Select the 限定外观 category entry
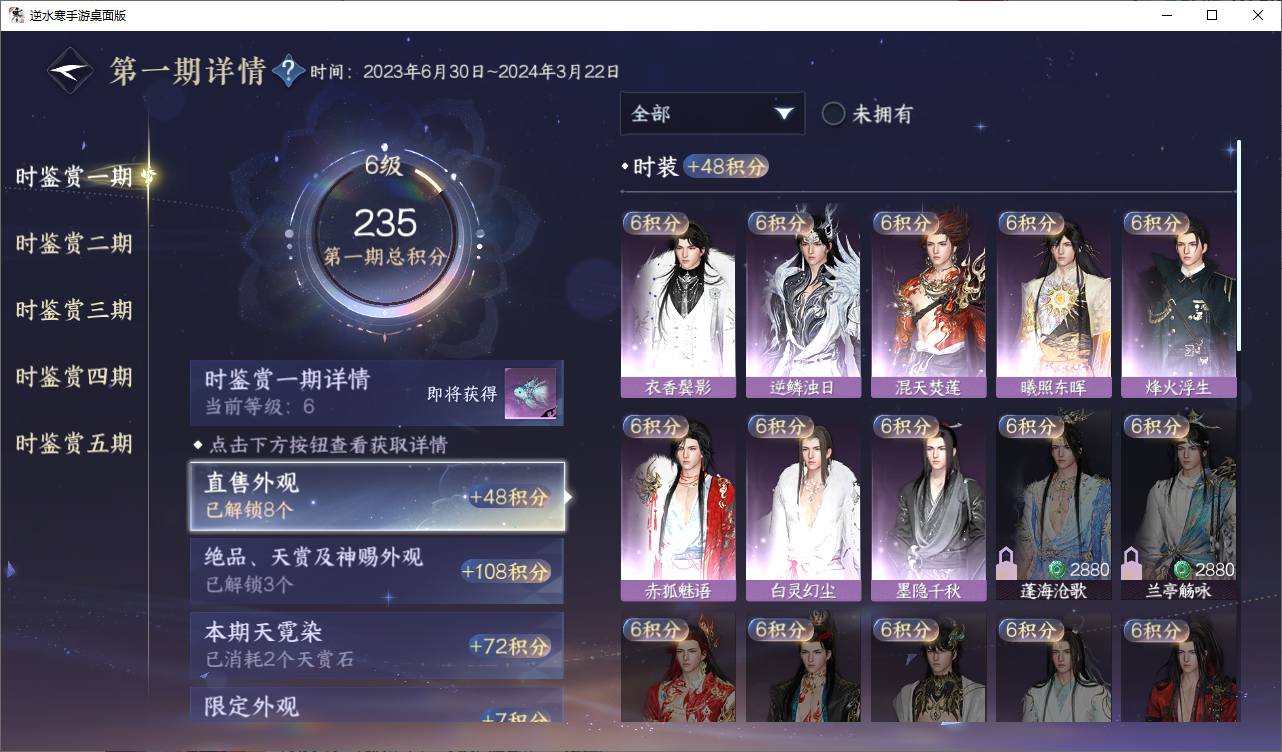Image resolution: width=1282 pixels, height=752 pixels. click(x=377, y=704)
